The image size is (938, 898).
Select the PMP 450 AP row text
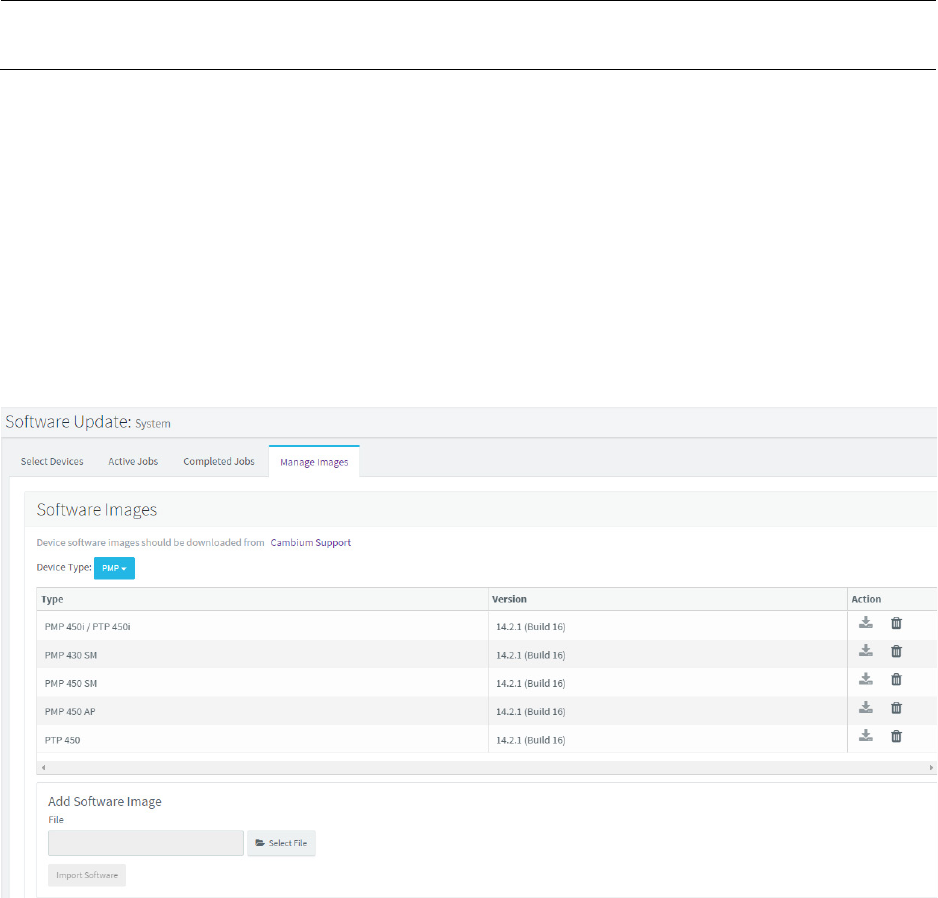70,711
